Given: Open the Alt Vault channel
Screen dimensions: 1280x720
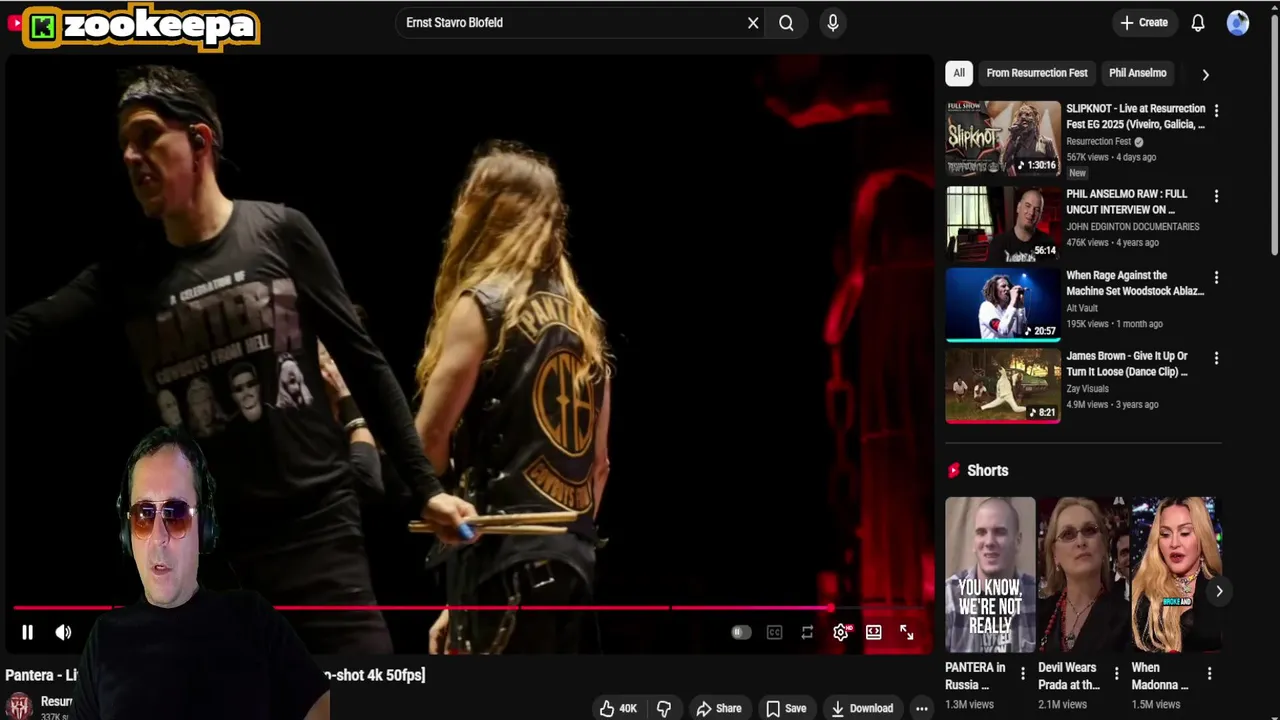Looking at the screenshot, I should [x=1082, y=309].
